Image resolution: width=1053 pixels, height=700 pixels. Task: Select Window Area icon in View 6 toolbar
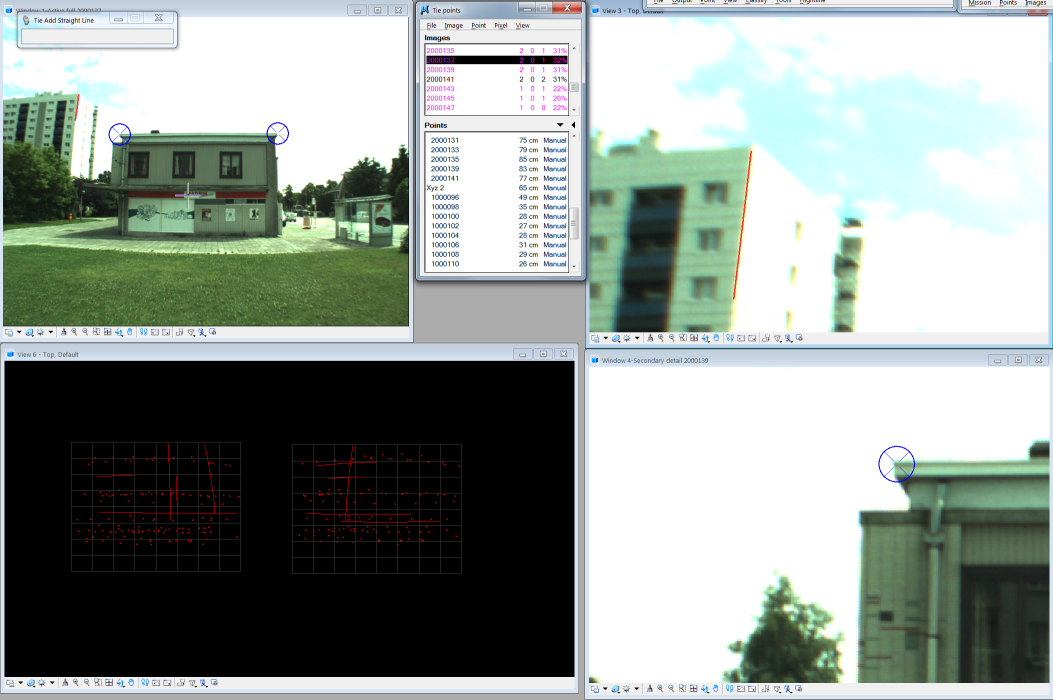click(x=96, y=683)
